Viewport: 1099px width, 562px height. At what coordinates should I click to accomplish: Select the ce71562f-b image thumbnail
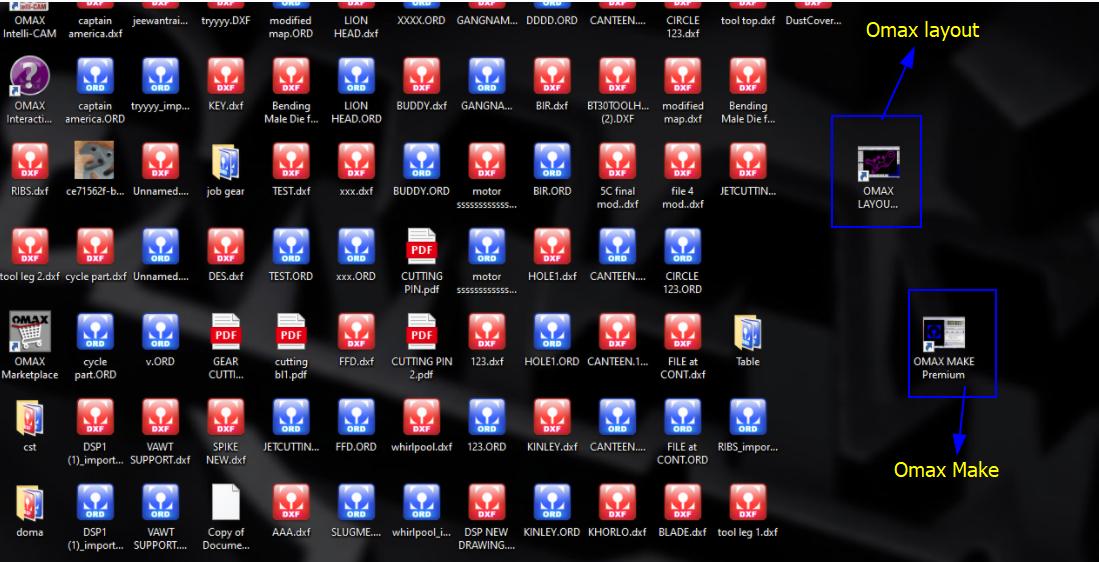(95, 160)
